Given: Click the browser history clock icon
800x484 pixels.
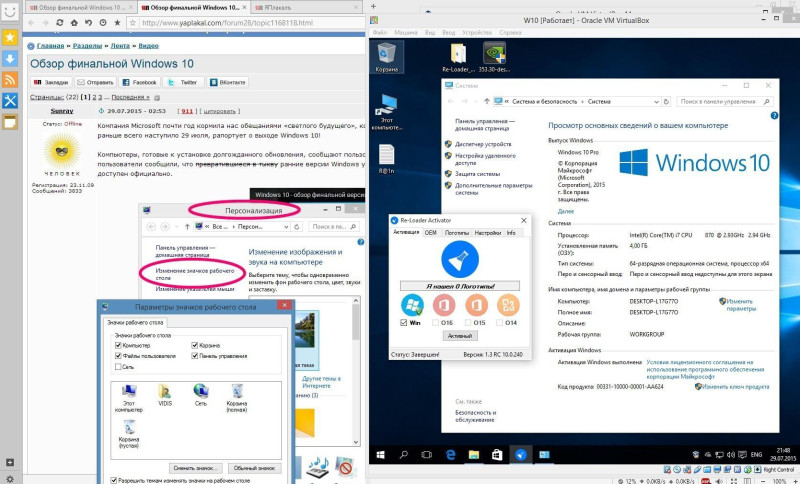Looking at the screenshot, I should coord(103,22).
